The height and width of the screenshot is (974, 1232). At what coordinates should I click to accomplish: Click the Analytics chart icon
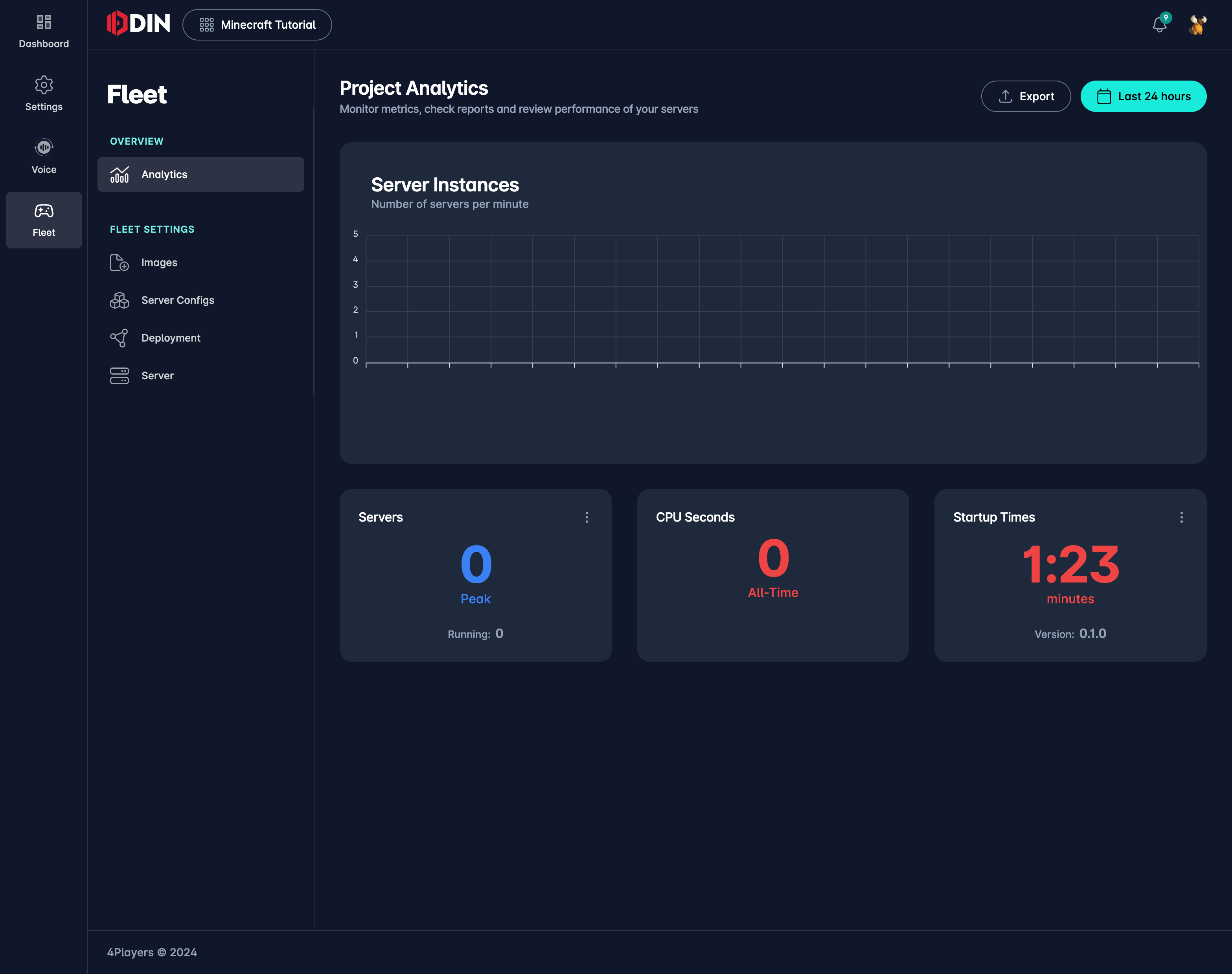click(x=119, y=175)
